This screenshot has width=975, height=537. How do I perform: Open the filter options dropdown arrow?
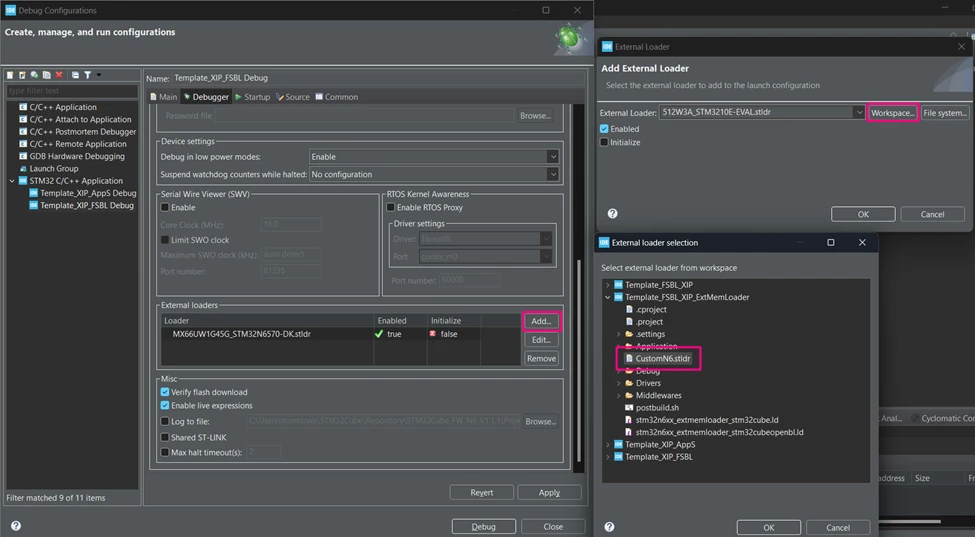(99, 75)
